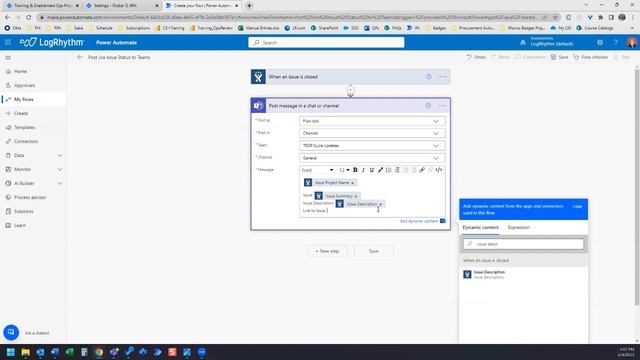Collapse the left navigation hamburger menu
Viewport: 640px width, 360px height.
click(8, 58)
